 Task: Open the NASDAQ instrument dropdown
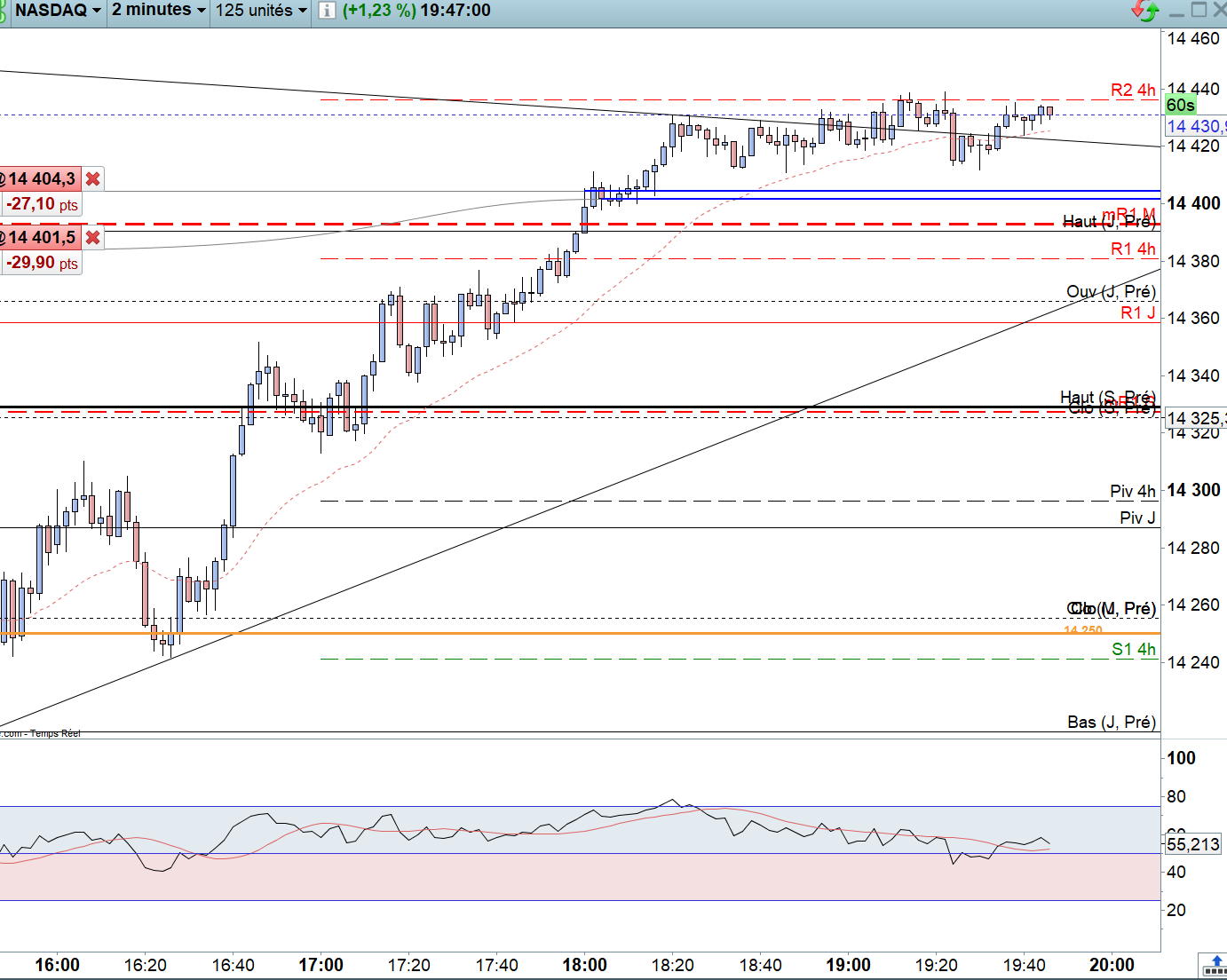[x=58, y=11]
